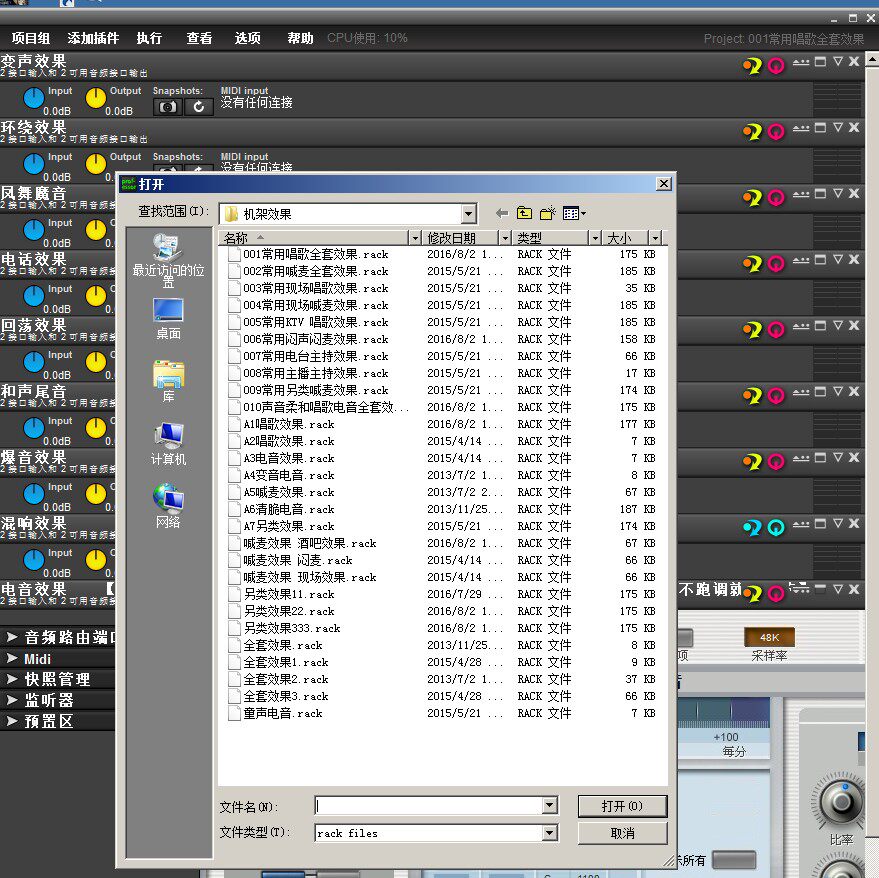879x878 pixels.
Task: Click the orange icon on 环绕效果 row
Action: (752, 132)
